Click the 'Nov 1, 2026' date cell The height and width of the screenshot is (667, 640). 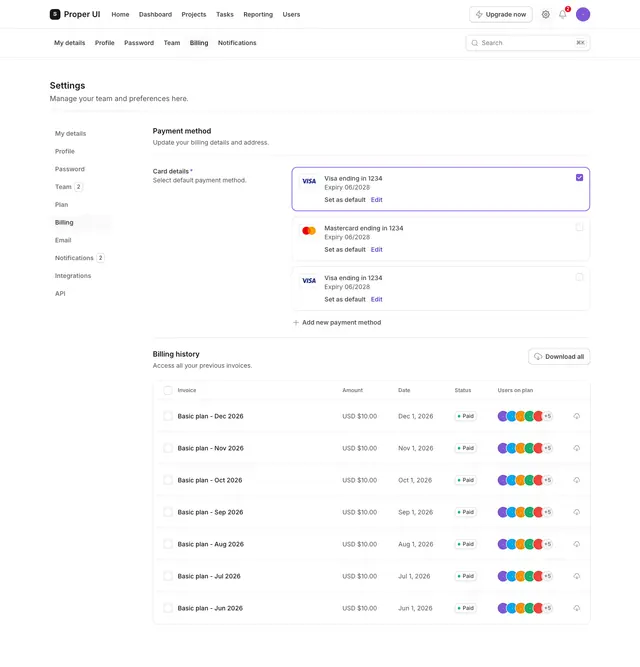(415, 448)
